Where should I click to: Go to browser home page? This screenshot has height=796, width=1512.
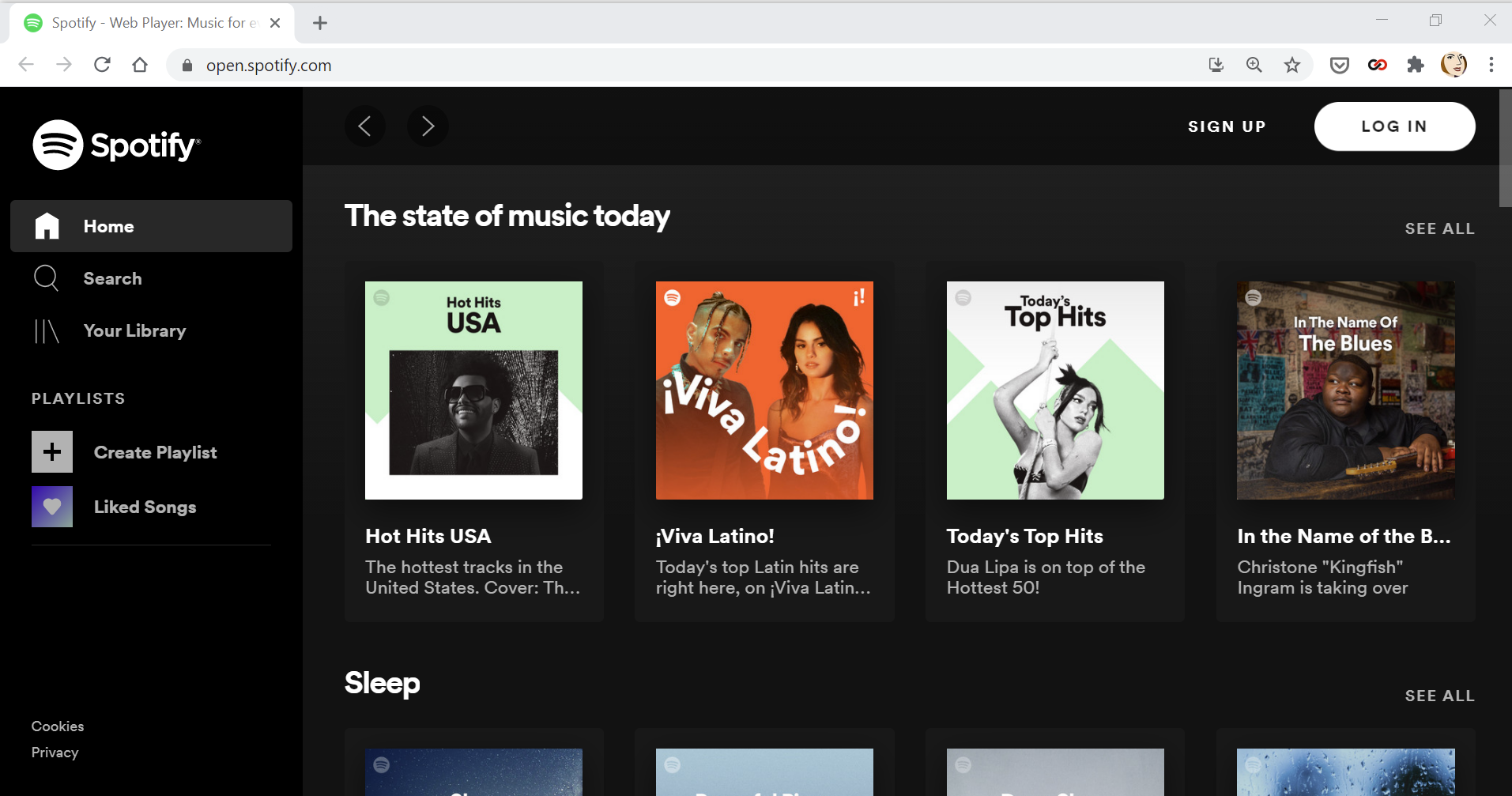pos(140,65)
